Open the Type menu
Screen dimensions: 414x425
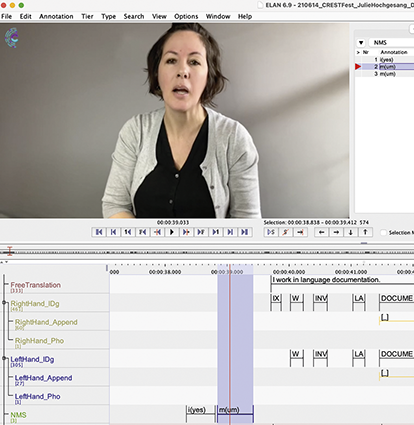109,16
